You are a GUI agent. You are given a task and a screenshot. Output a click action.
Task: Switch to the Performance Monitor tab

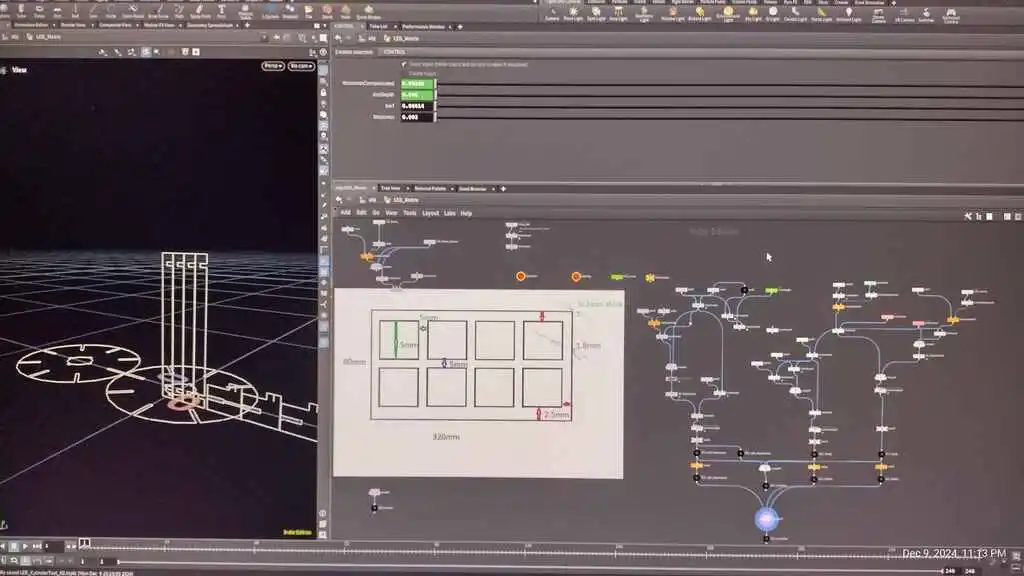click(423, 27)
